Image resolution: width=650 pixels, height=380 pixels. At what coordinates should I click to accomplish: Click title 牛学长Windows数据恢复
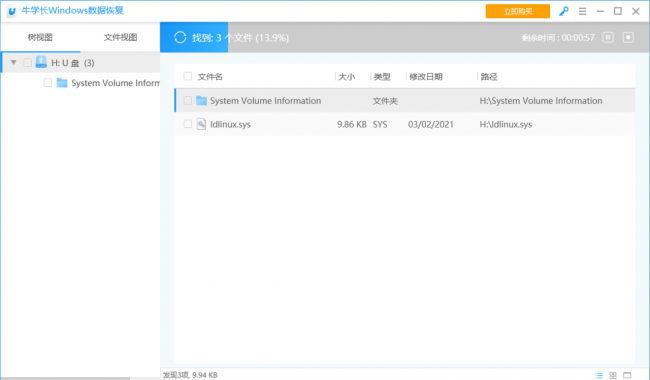(73, 10)
